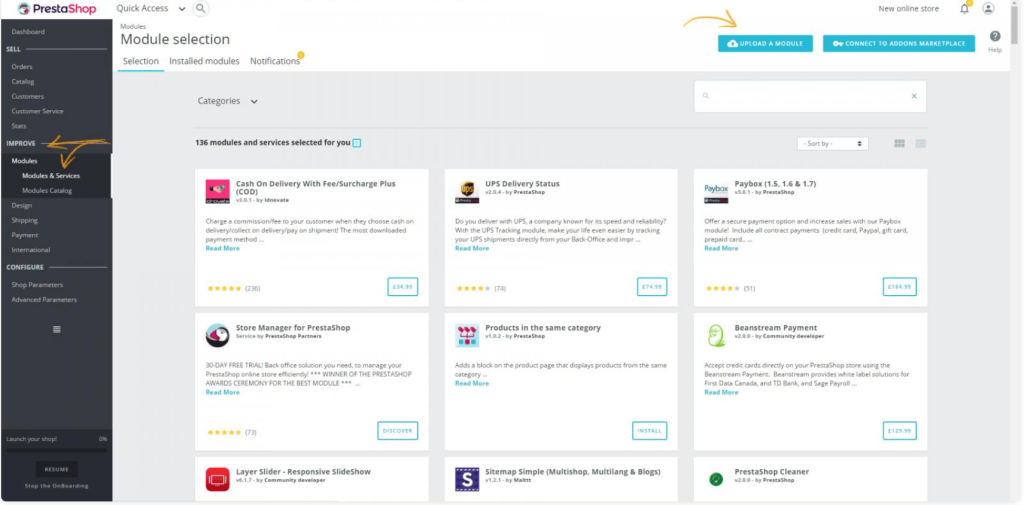Clear the module search with X icon
The width and height of the screenshot is (1024, 505).
pos(914,96)
